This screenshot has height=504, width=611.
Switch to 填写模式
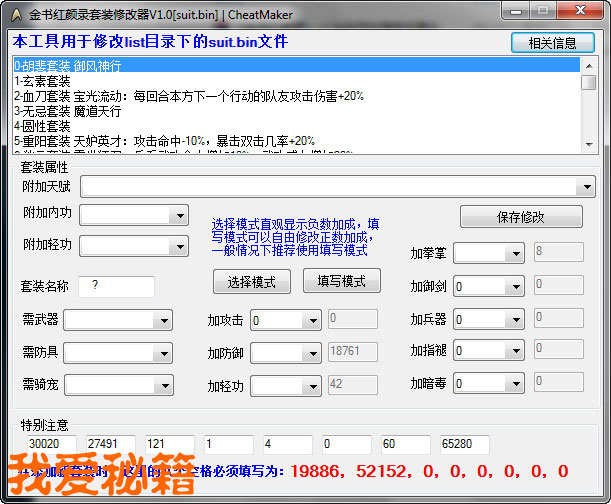pos(341,281)
